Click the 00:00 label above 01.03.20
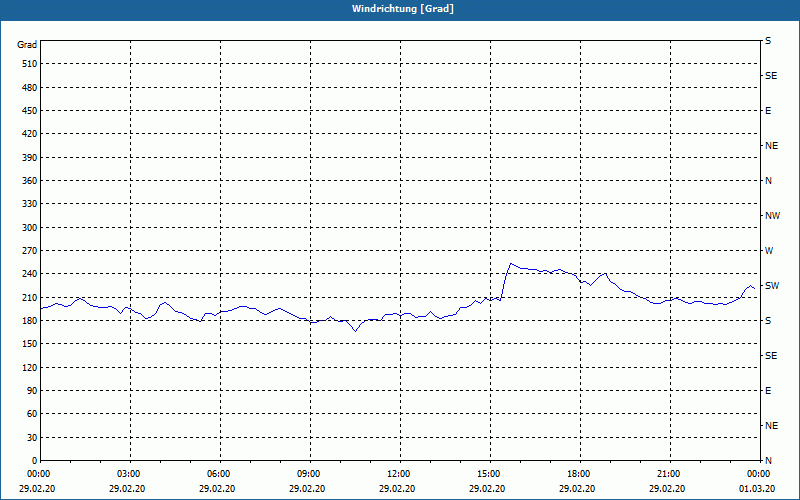This screenshot has height=500, width=800. click(759, 474)
